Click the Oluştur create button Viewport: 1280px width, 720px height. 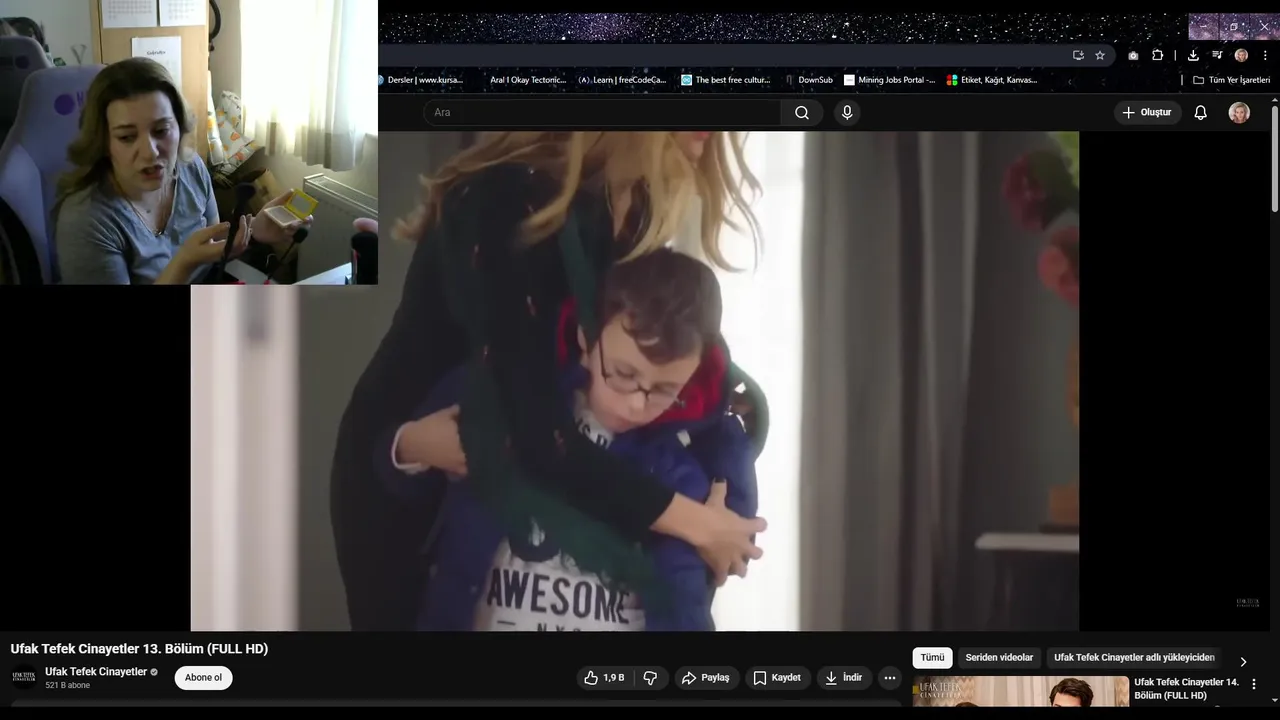click(x=1147, y=113)
